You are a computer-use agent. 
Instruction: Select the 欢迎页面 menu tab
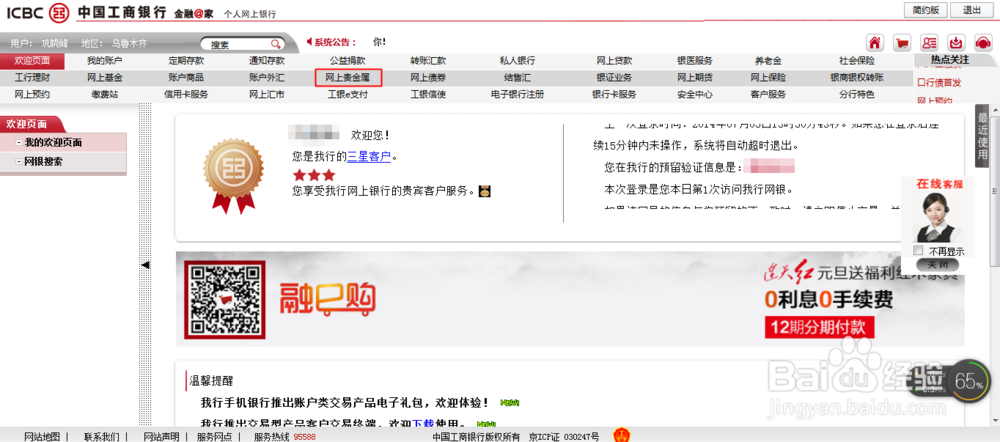pyautogui.click(x=33, y=61)
